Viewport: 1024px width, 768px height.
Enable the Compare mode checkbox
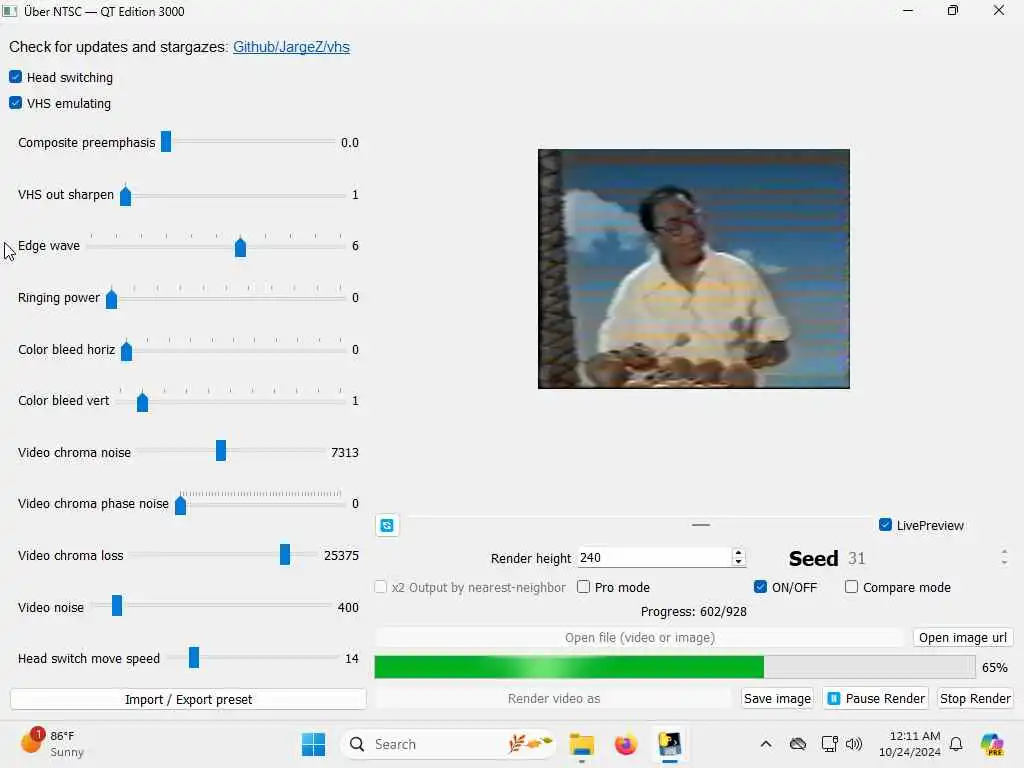point(852,587)
